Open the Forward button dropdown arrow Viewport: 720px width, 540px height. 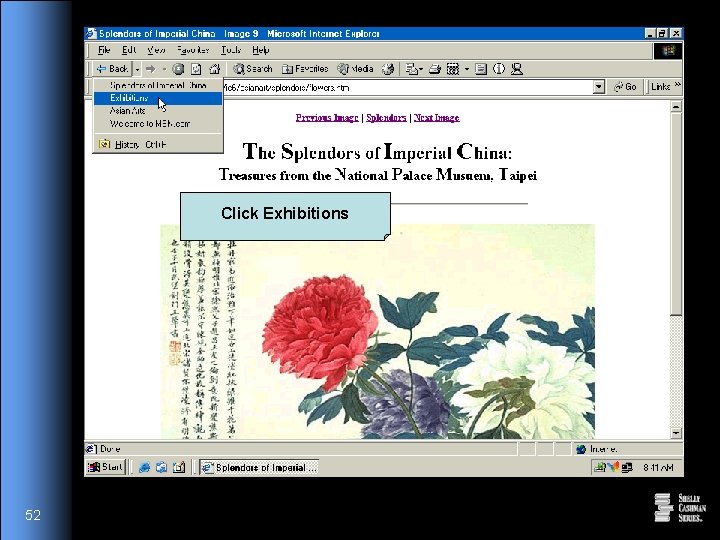pyautogui.click(x=164, y=69)
